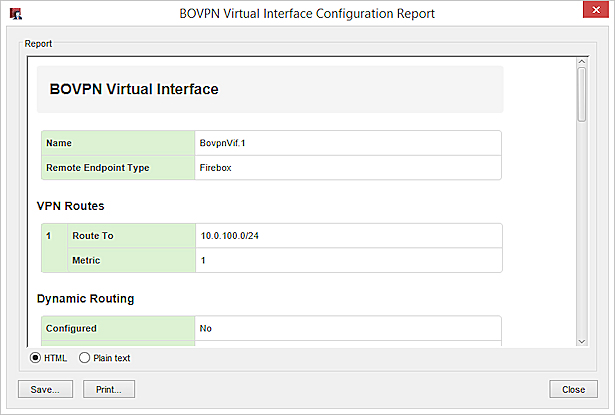This screenshot has width=615, height=415.
Task: Click the Metric label cell
Action: [x=131, y=260]
